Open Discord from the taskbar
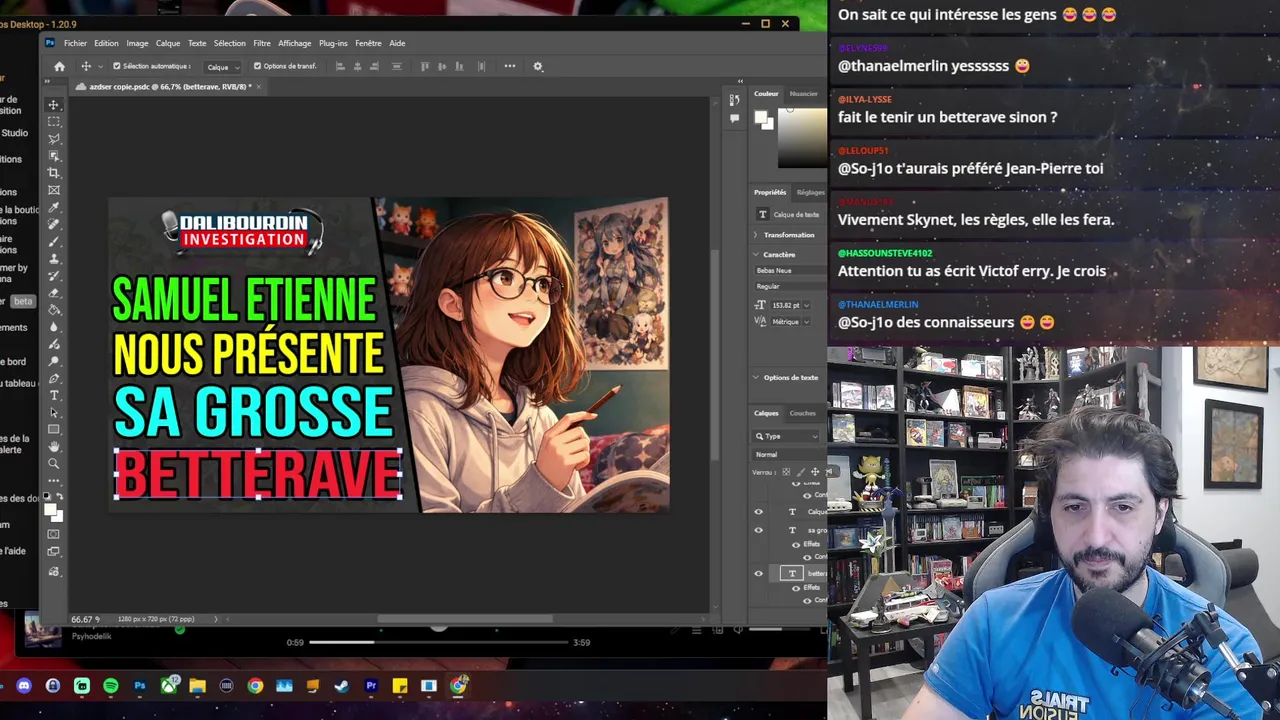The height and width of the screenshot is (720, 1280). click(24, 686)
